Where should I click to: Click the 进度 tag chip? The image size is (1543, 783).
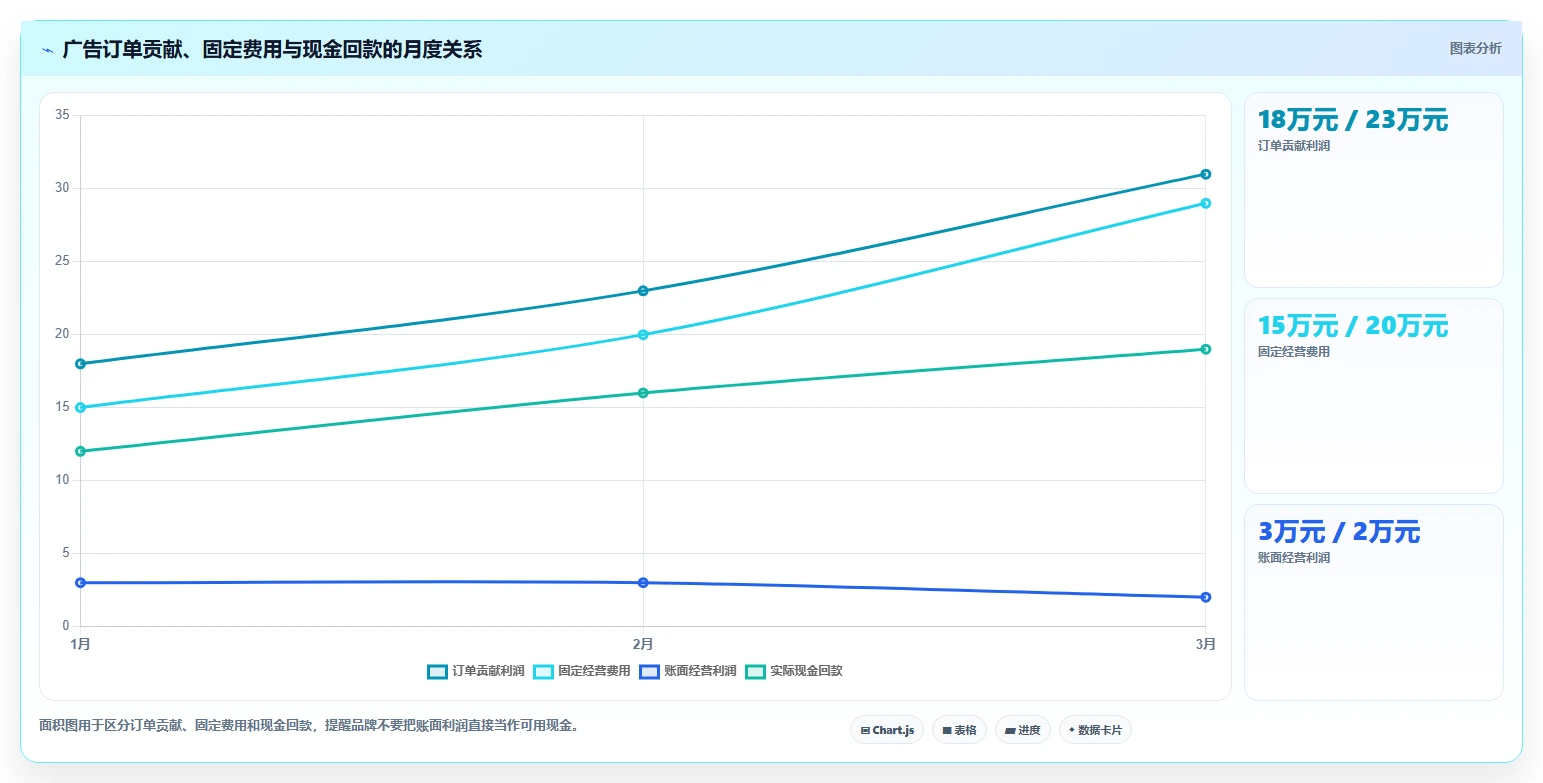click(1023, 730)
